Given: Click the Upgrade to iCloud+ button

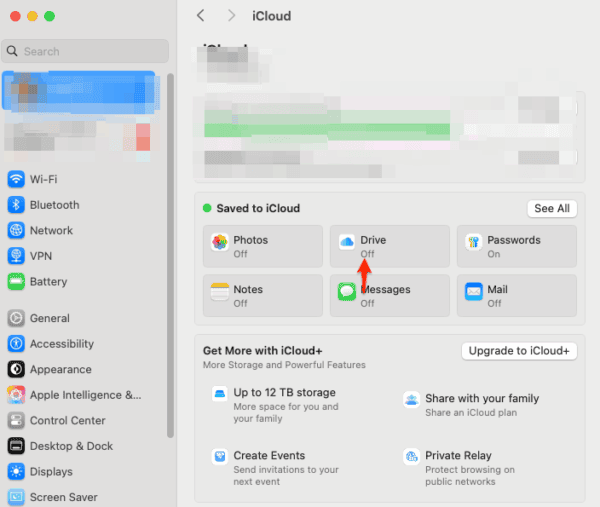Looking at the screenshot, I should [x=518, y=351].
